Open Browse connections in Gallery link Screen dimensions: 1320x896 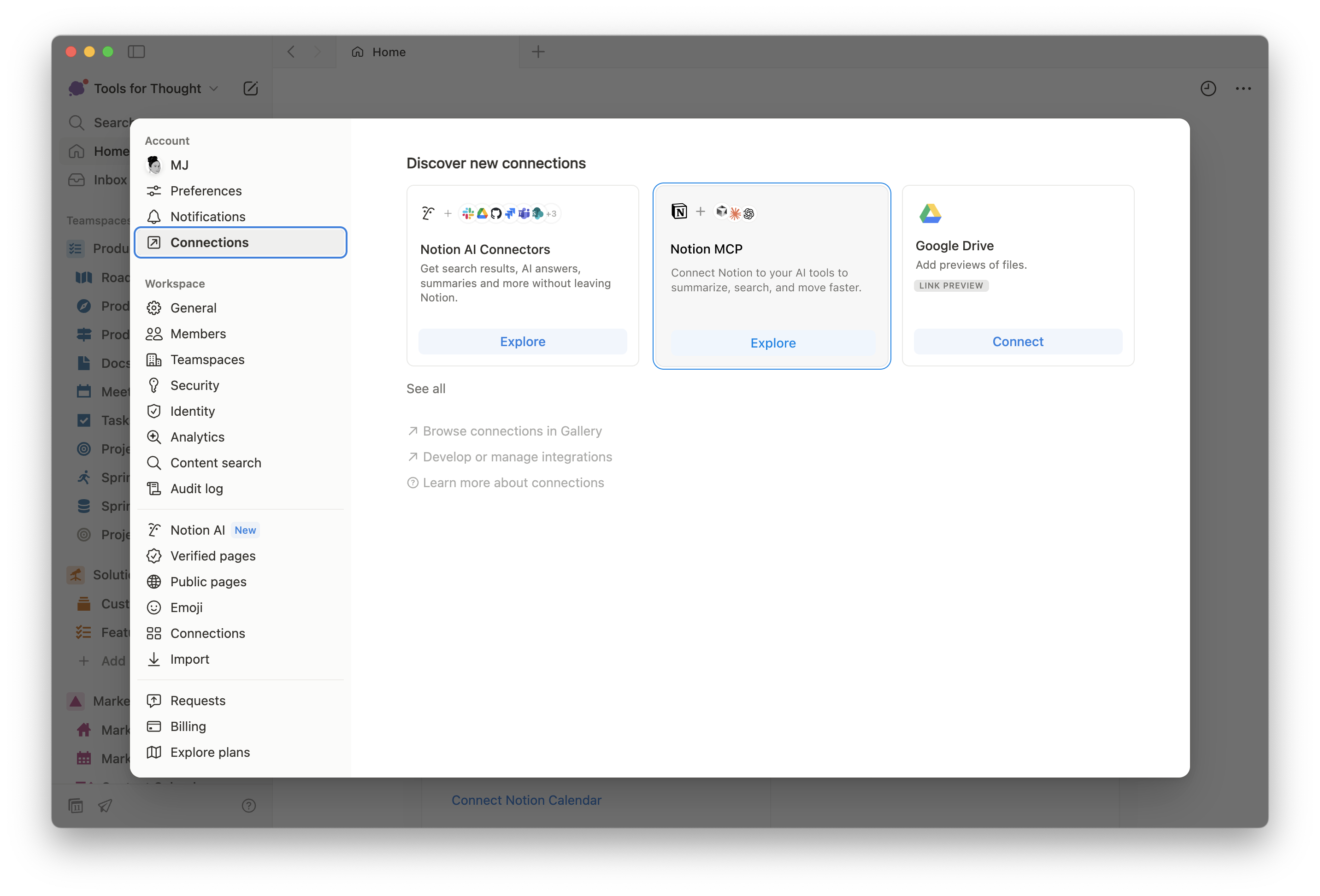(x=511, y=430)
